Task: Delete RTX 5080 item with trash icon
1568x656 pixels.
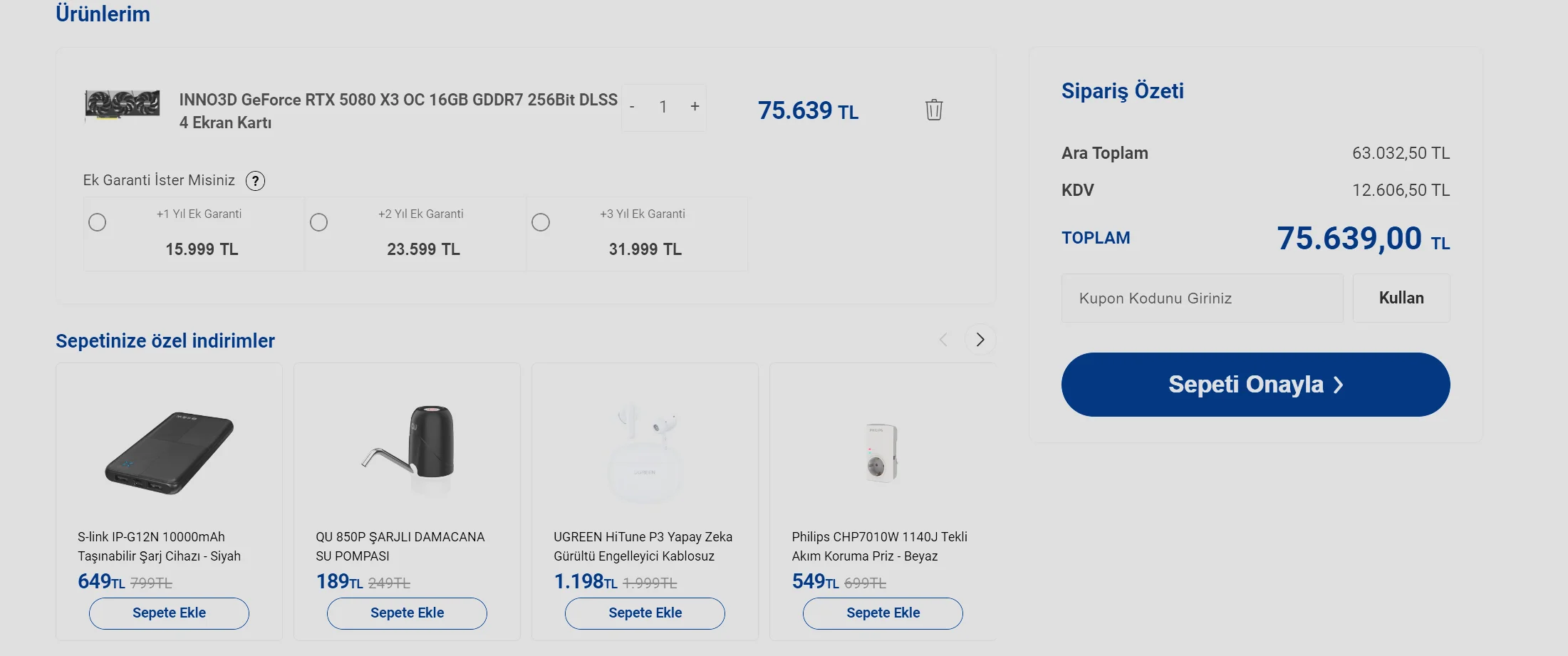Action: click(x=933, y=110)
